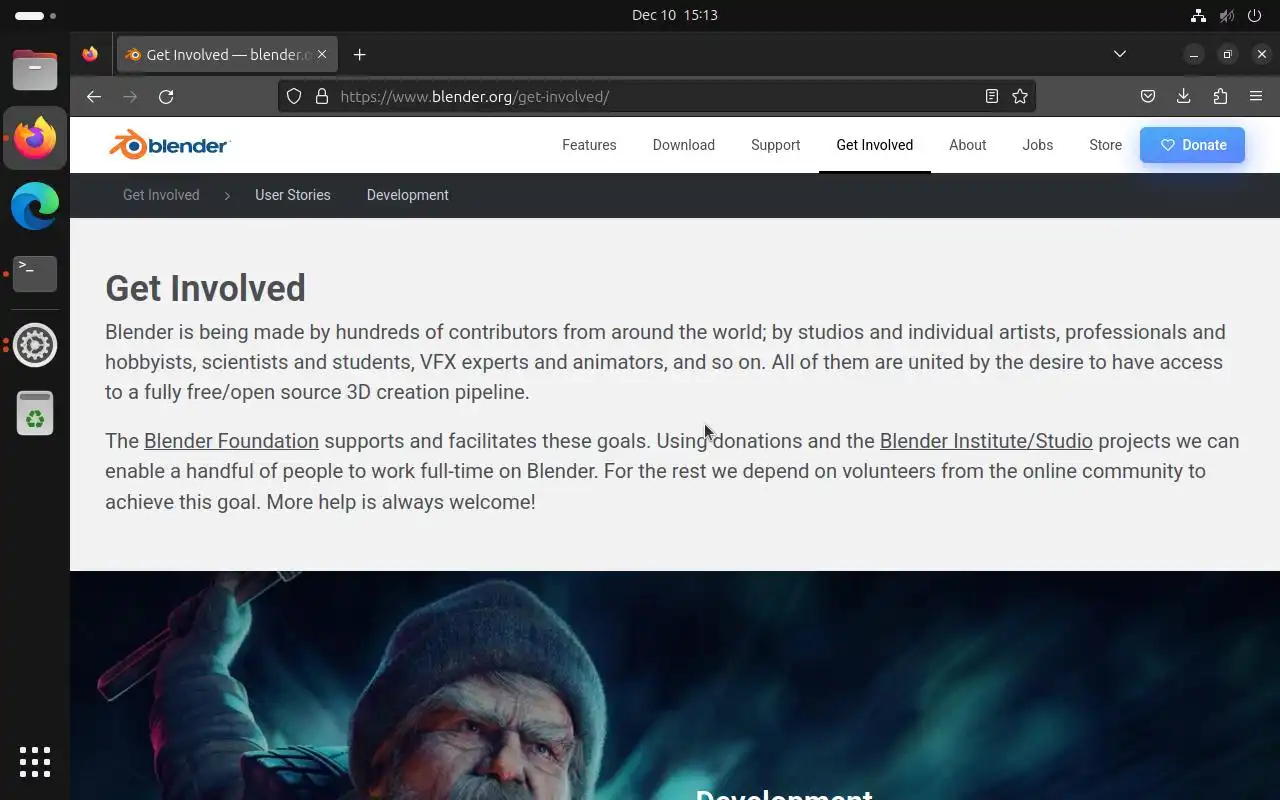Click Get Involved breadcrumb in the subnav
Viewport: 1280px width, 800px height.
[161, 195]
